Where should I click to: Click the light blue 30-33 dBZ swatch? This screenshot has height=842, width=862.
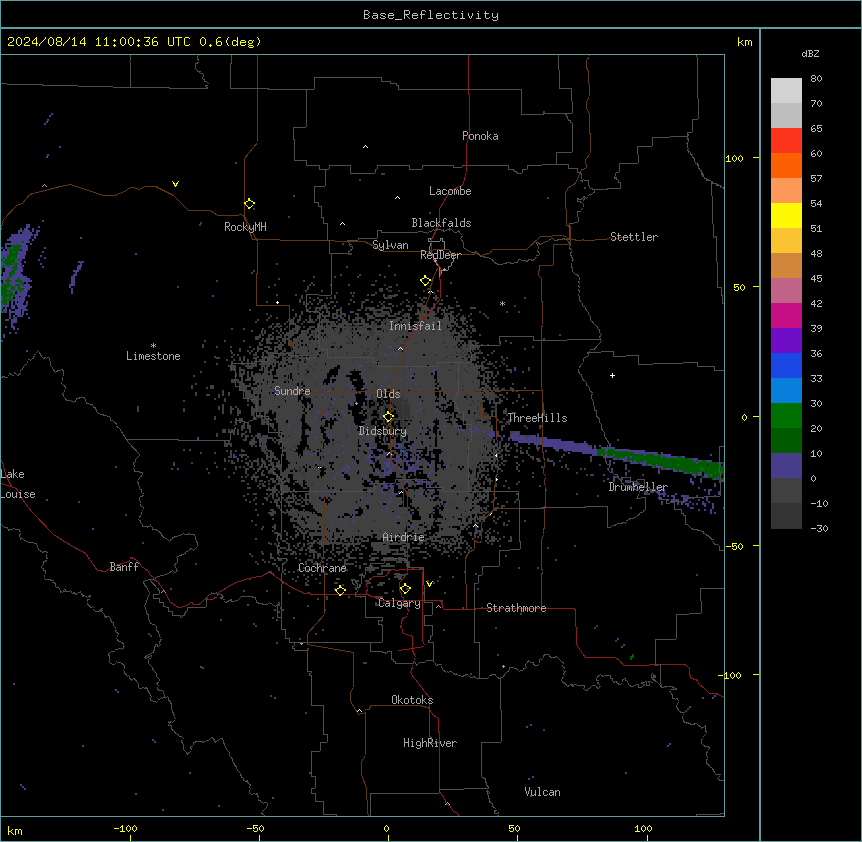(x=786, y=391)
